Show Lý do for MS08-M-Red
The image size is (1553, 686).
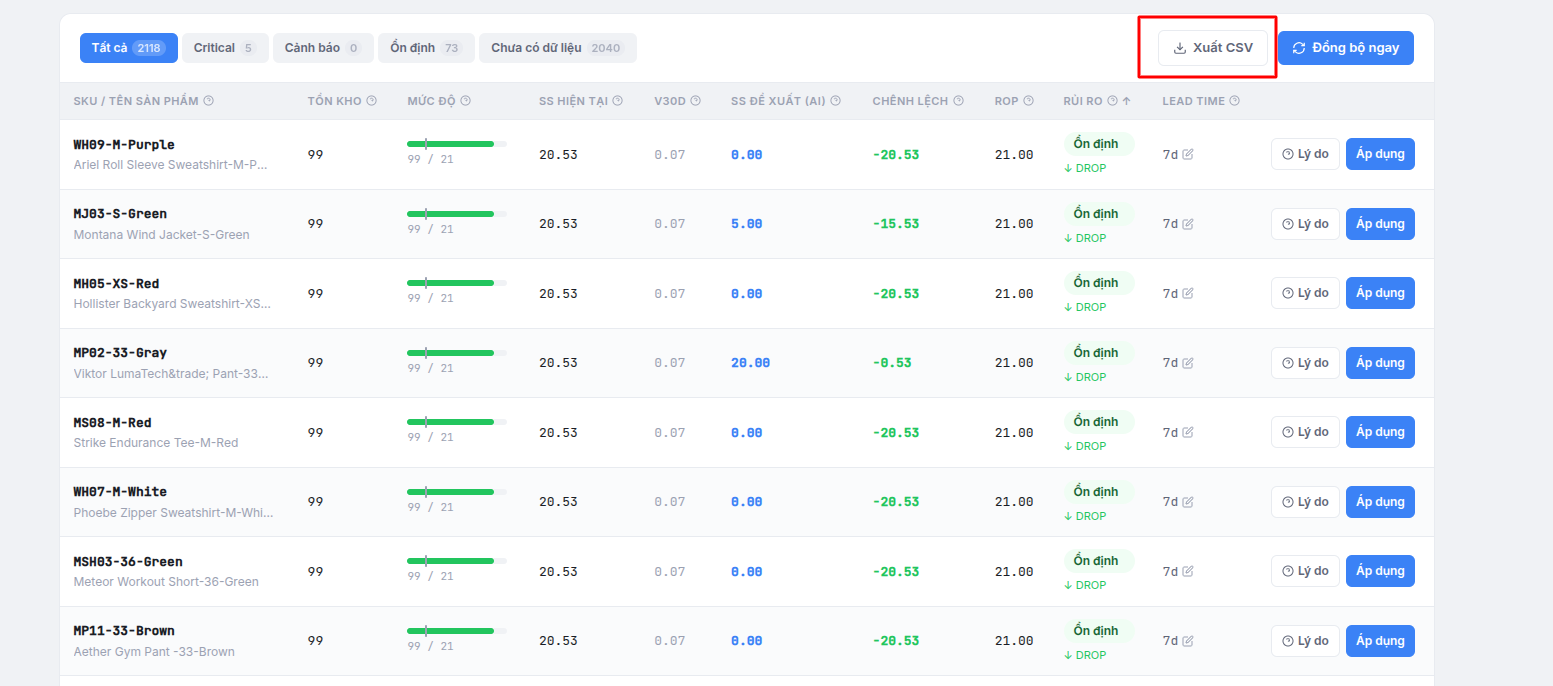[x=1305, y=432]
